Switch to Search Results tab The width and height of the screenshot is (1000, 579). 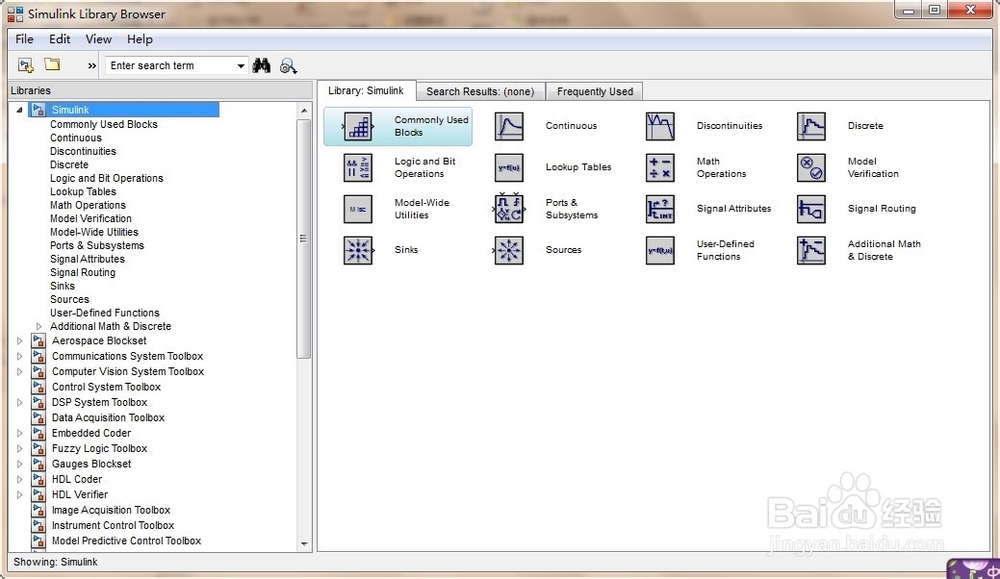(x=480, y=91)
